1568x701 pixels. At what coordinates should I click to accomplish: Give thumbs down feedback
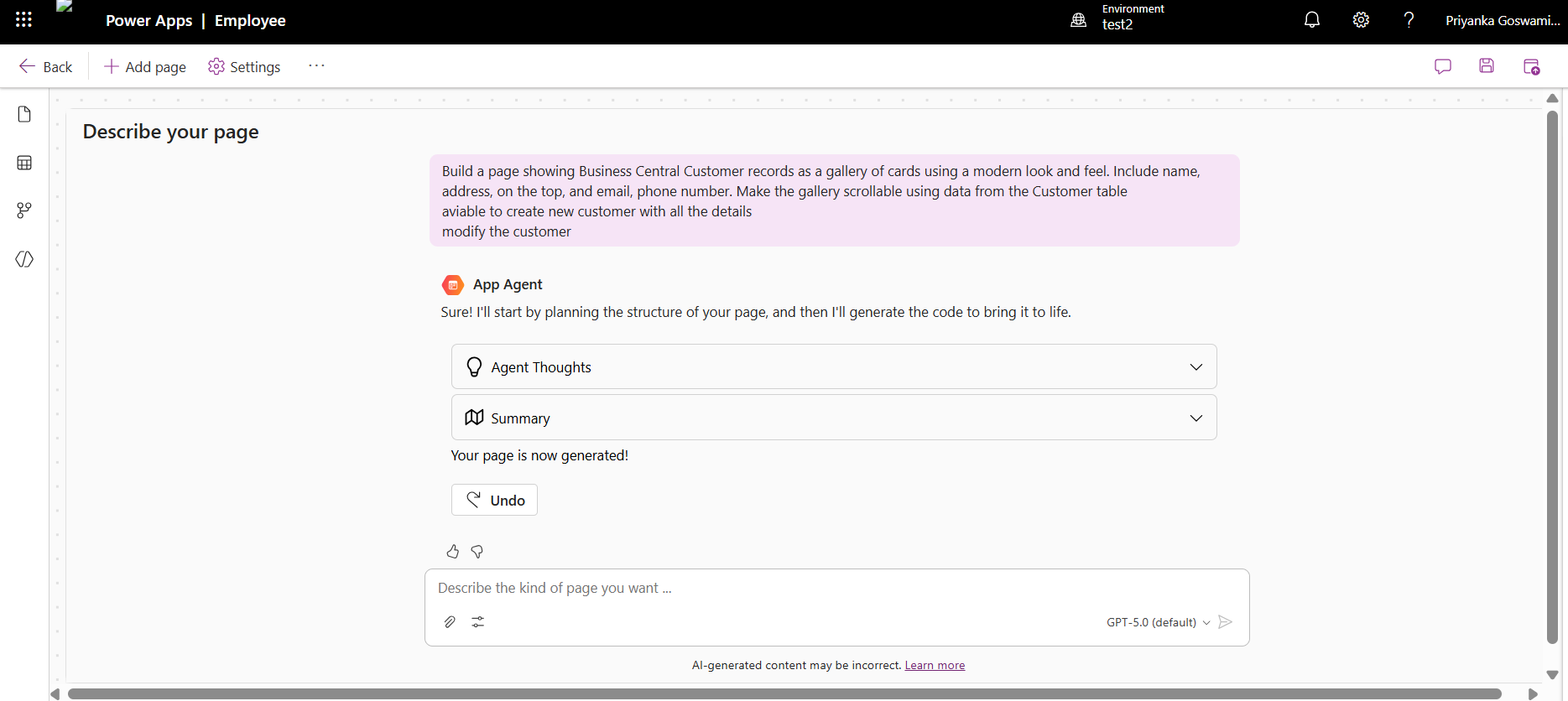(x=477, y=551)
